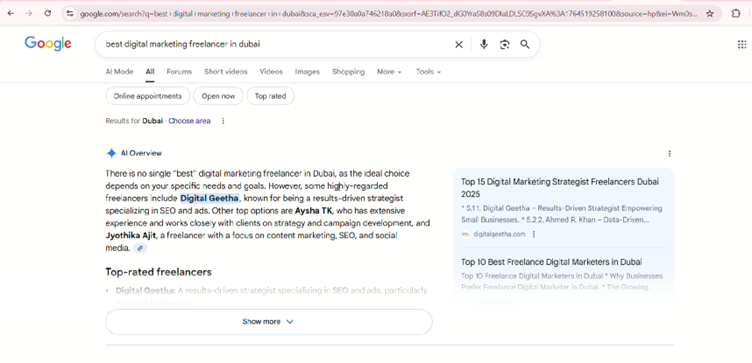Toggle the Online appointments filter chip

pyautogui.click(x=148, y=96)
